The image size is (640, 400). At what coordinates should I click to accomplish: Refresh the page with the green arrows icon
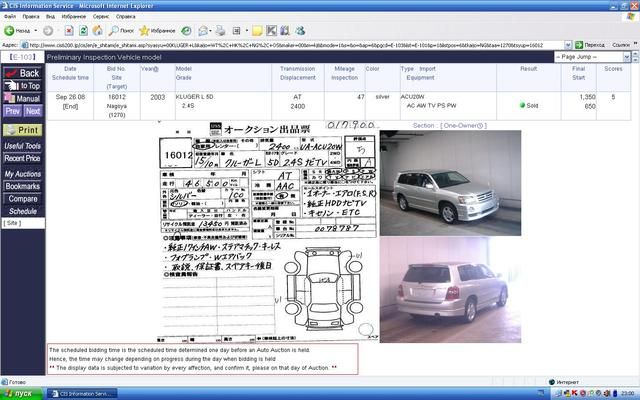pos(83,31)
